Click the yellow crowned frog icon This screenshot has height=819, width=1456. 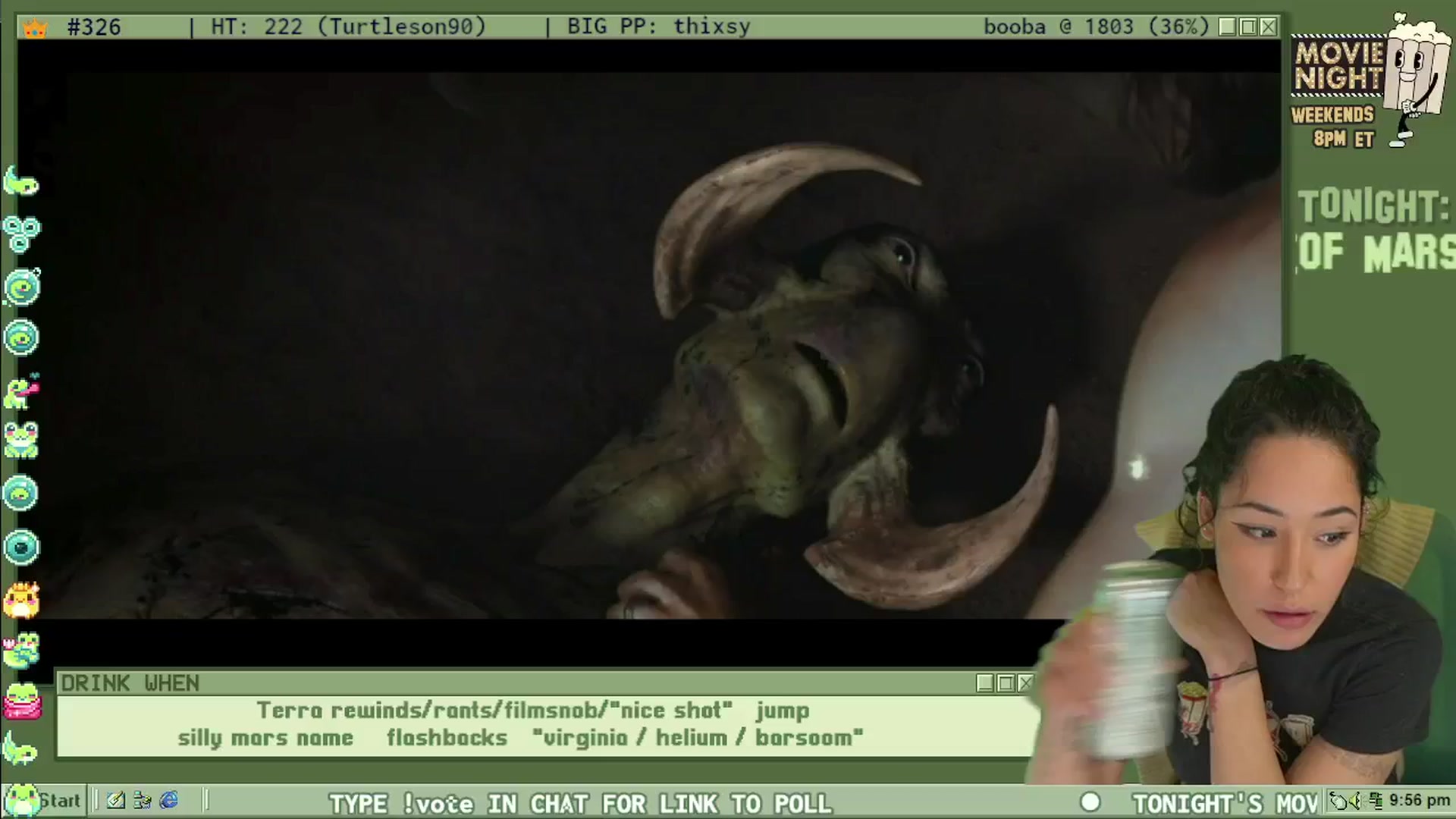pyautogui.click(x=21, y=600)
